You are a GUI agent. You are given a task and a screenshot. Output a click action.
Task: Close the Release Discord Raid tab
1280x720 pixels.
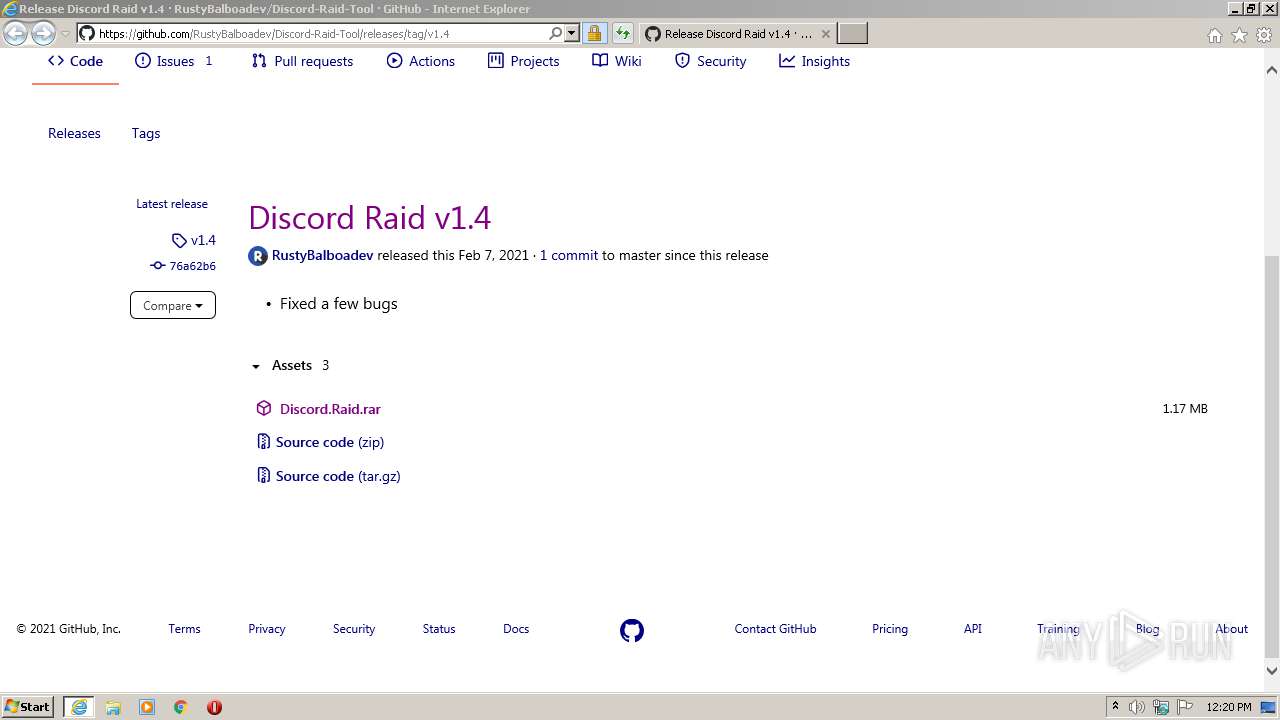(826, 34)
